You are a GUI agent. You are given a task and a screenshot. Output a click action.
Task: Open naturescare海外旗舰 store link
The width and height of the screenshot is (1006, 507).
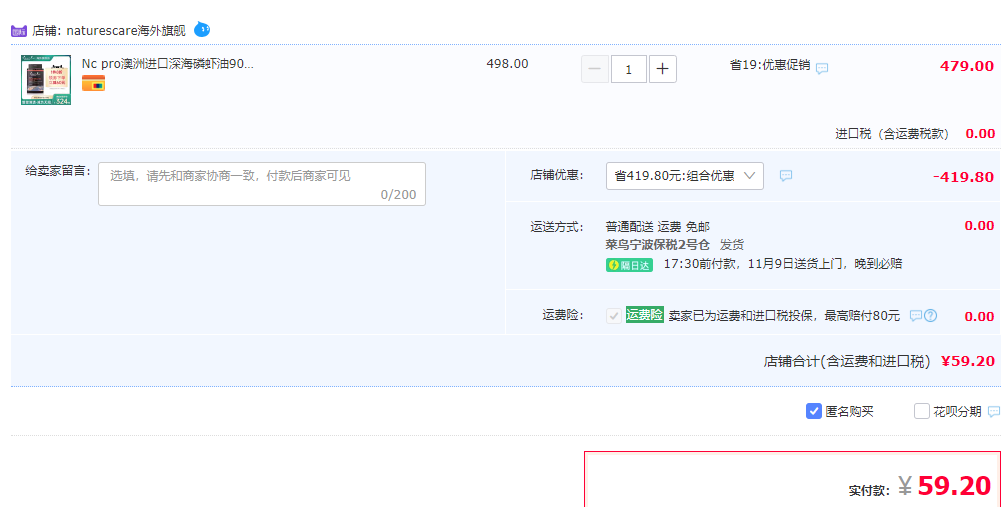click(x=126, y=31)
